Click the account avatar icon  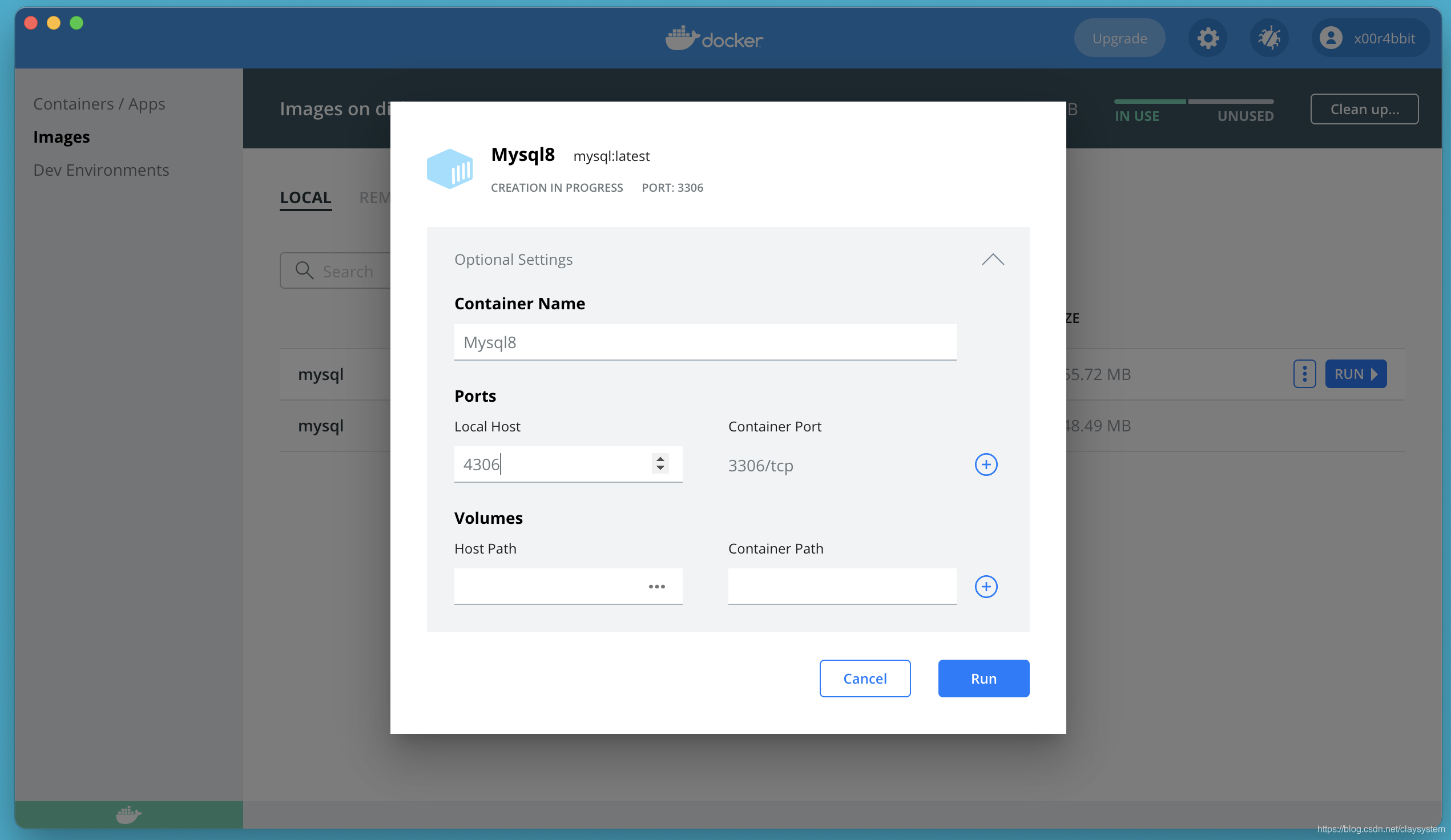1331,38
